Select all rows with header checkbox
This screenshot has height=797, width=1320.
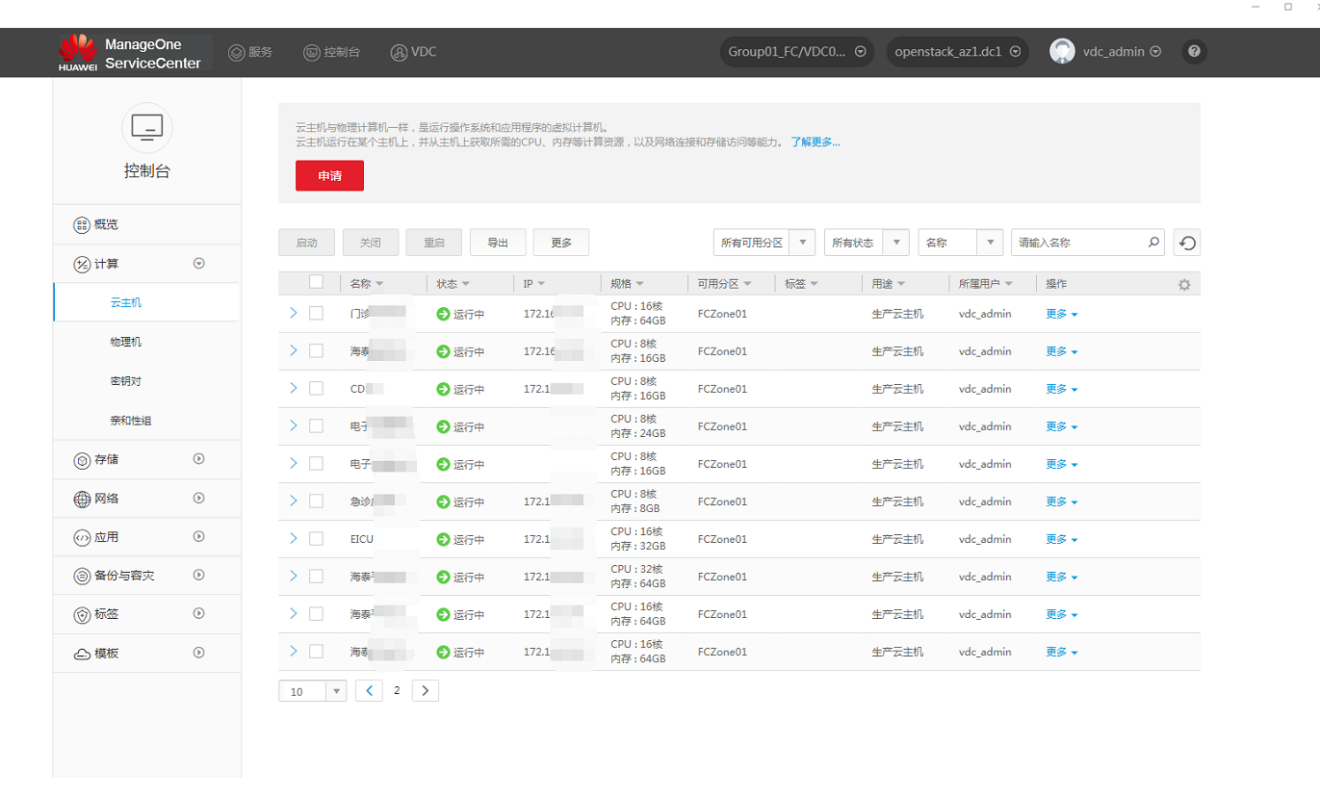(x=316, y=283)
